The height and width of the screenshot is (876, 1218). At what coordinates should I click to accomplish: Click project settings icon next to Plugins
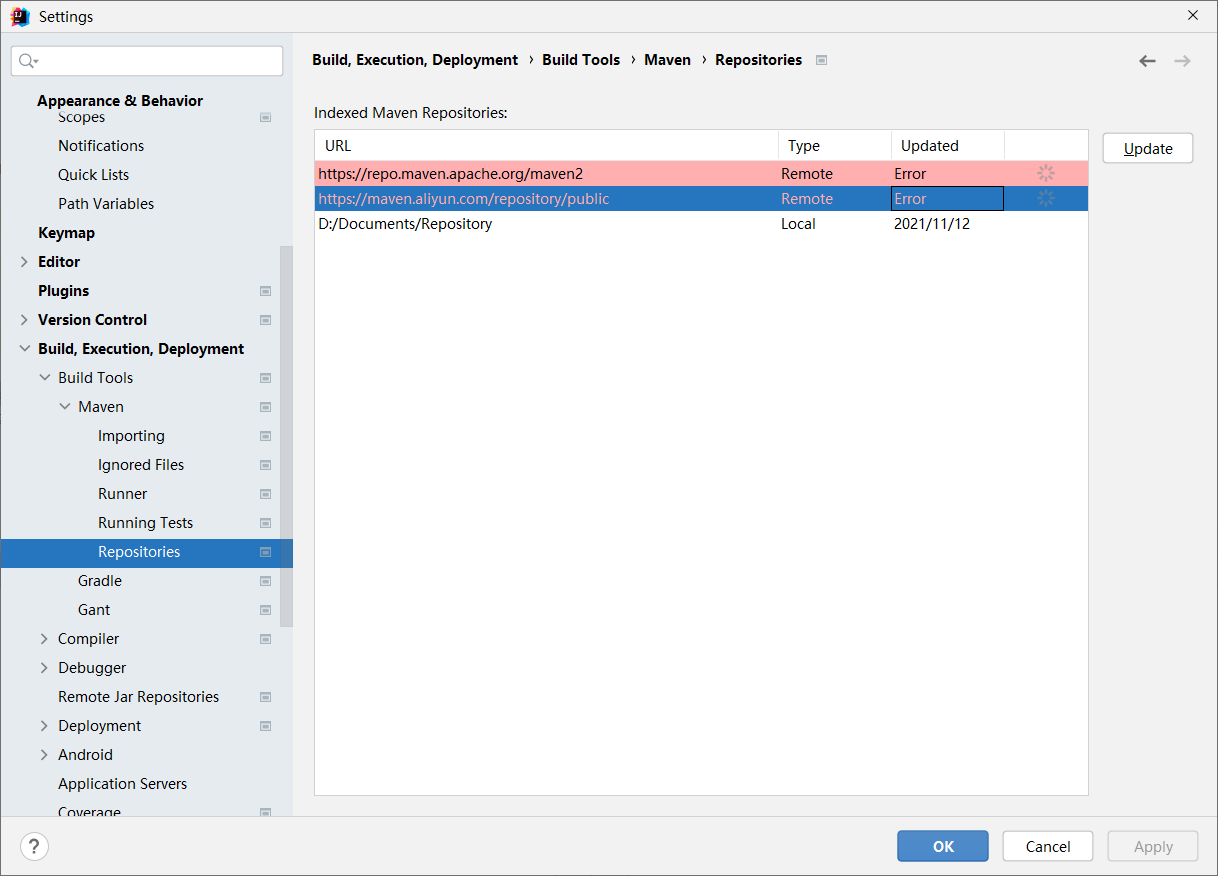click(265, 291)
